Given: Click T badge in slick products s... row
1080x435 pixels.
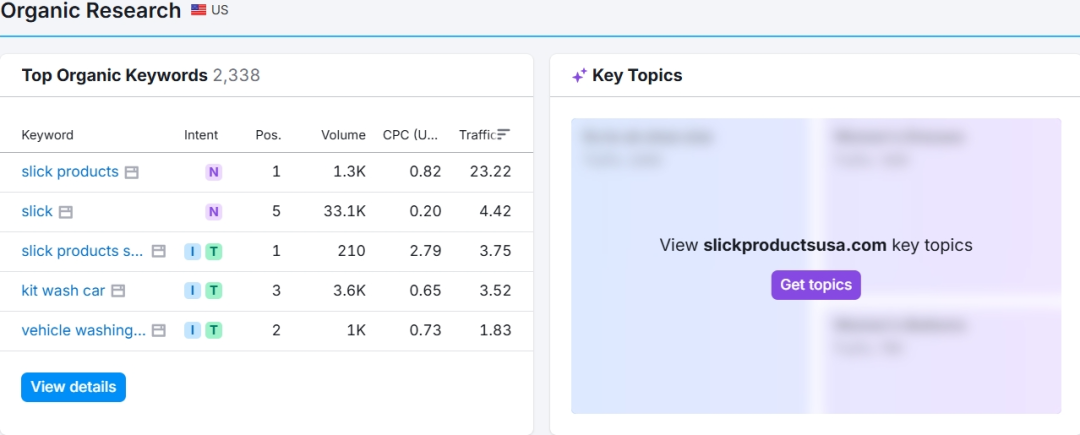Looking at the screenshot, I should (214, 251).
